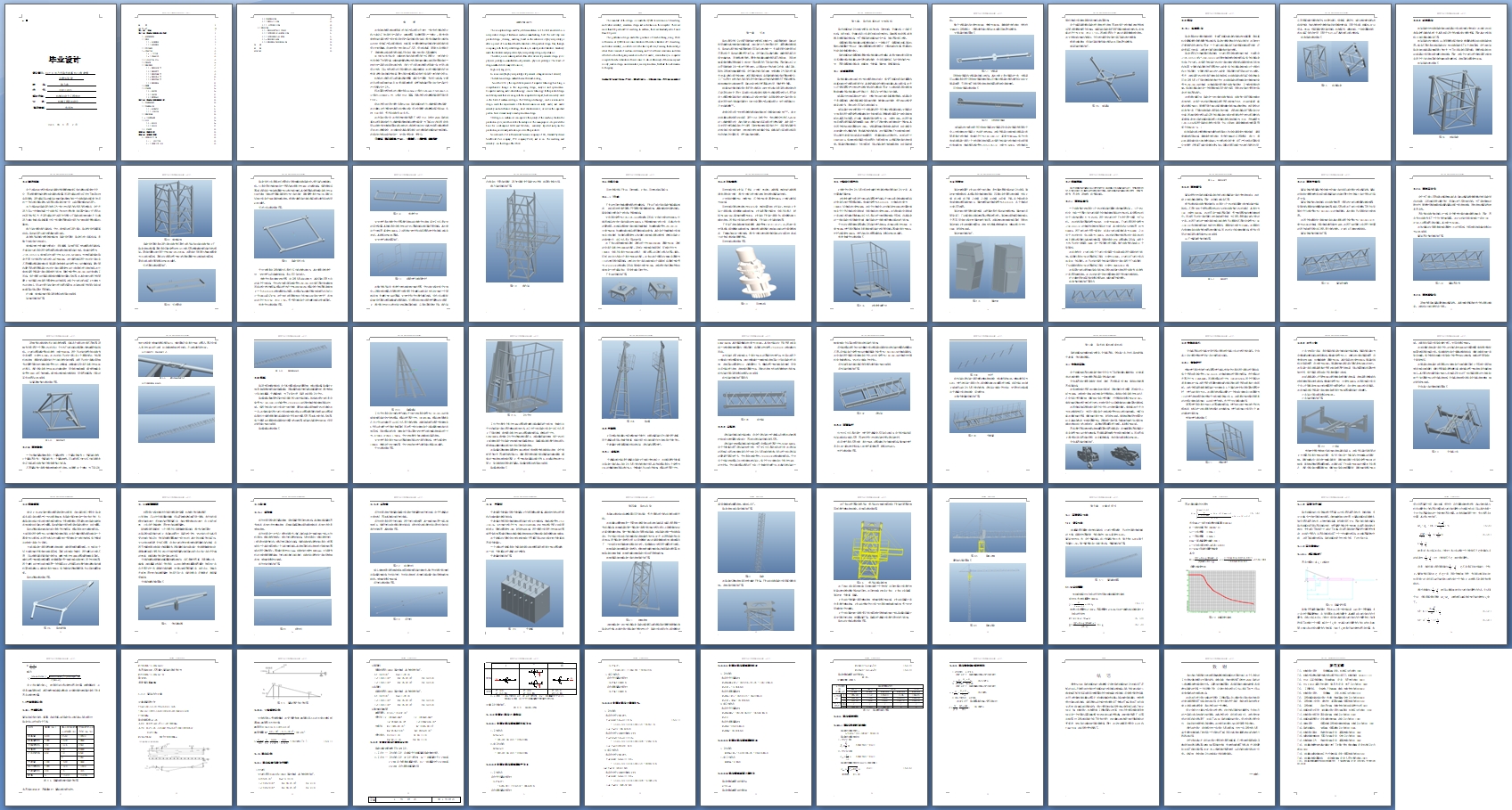
Task: Open page 30 with tall narrow mast render
Action: pos(408,405)
